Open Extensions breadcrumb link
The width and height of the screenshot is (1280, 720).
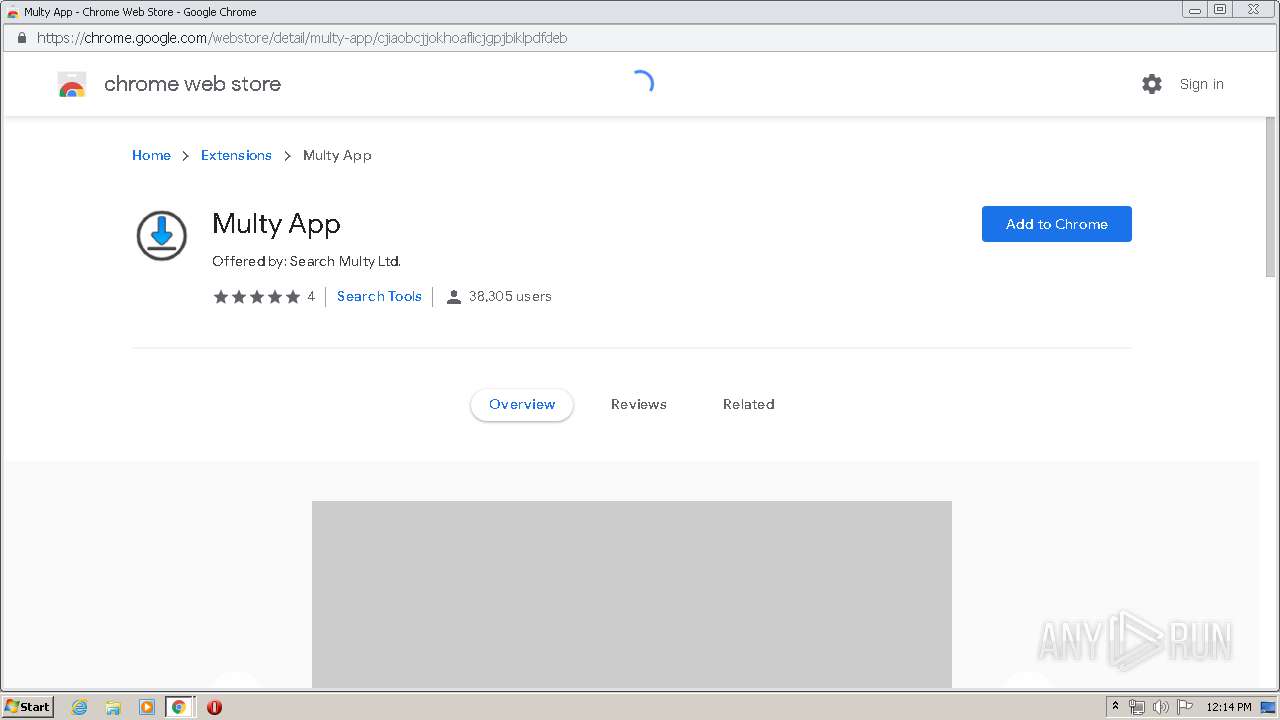pyautogui.click(x=236, y=155)
